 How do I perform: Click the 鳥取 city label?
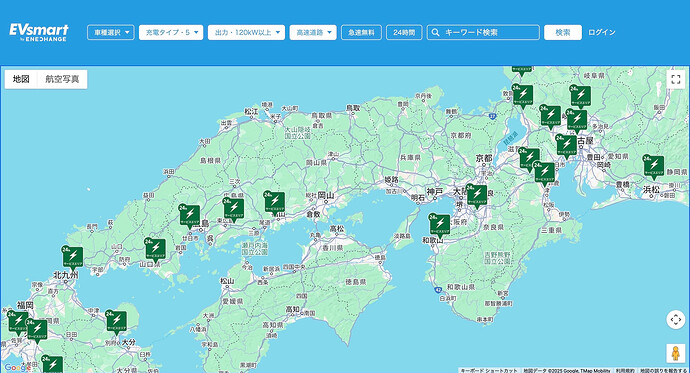point(353,108)
